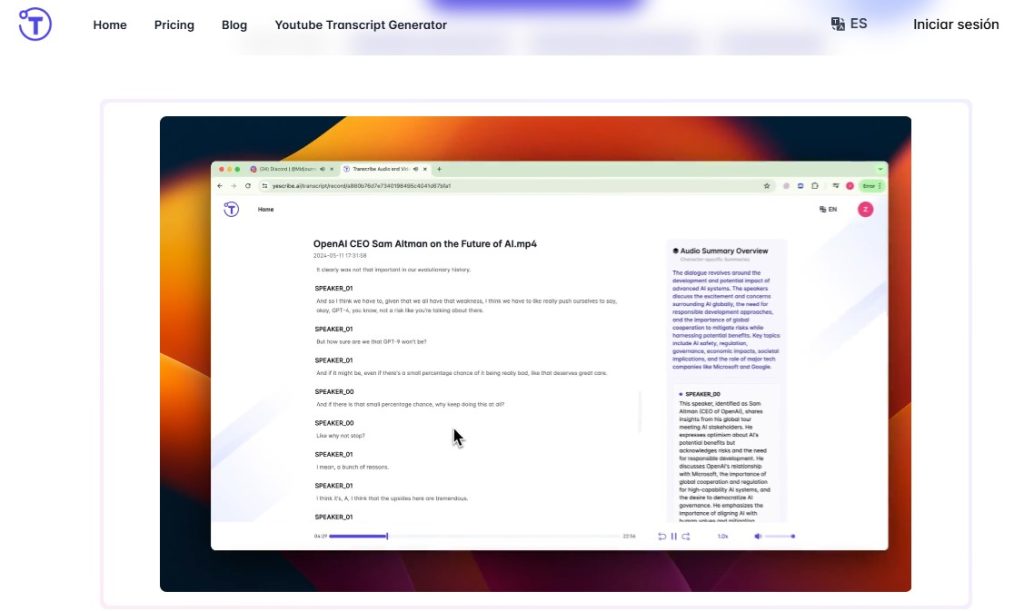Click the rewind playback icon in the player bar

[661, 536]
